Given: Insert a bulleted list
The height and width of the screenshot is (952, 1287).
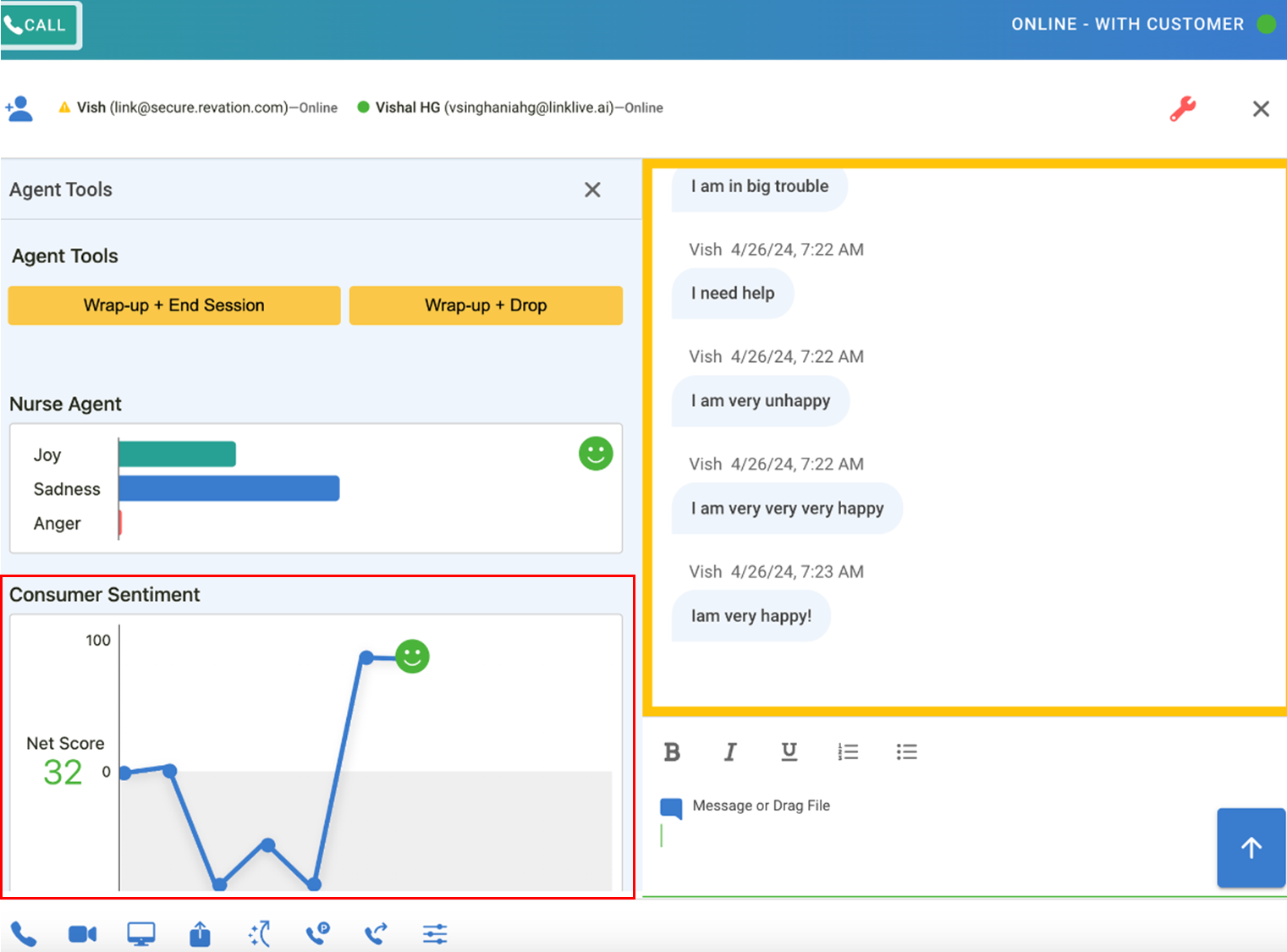Looking at the screenshot, I should point(906,751).
